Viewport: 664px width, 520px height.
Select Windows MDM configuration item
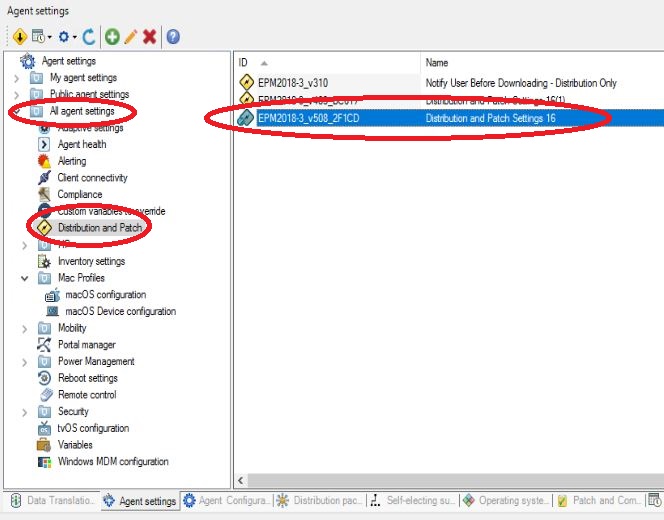click(112, 461)
